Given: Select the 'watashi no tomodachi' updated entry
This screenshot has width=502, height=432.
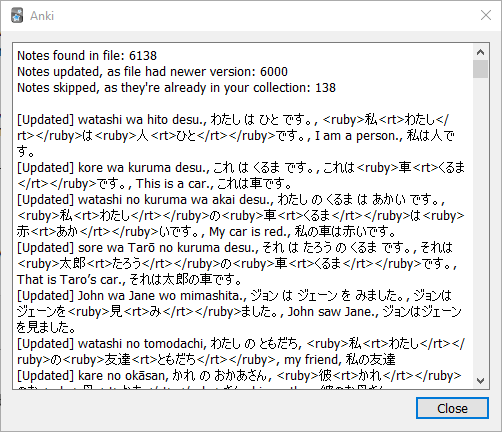Looking at the screenshot, I should pyautogui.click(x=241, y=351).
